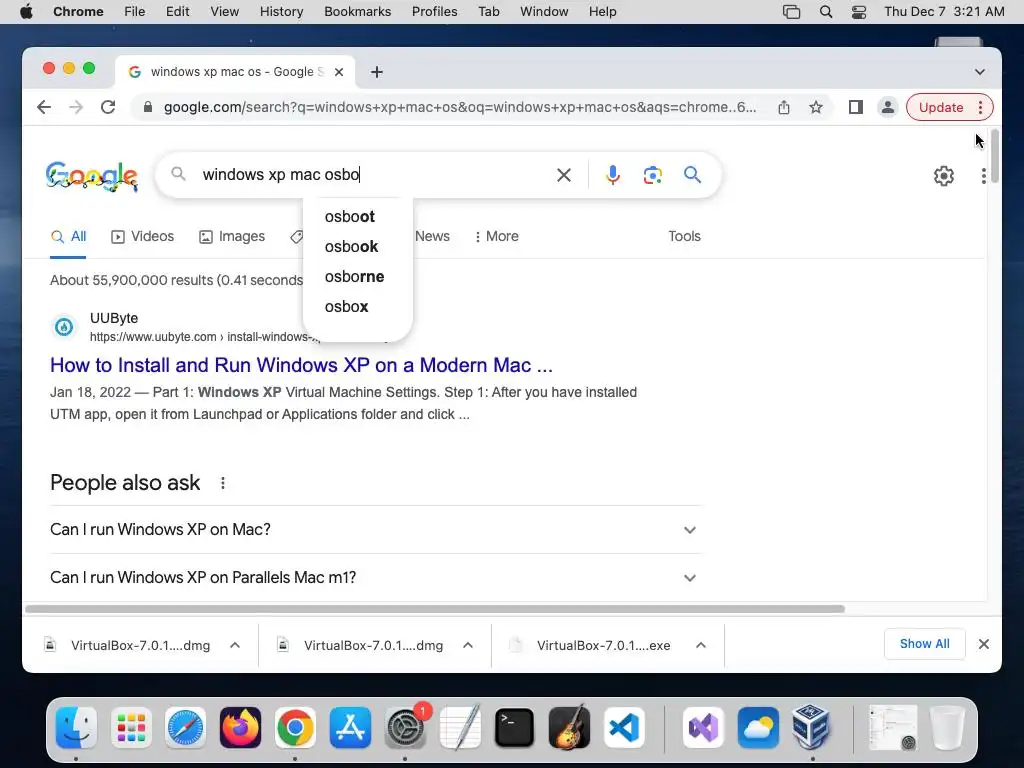The height and width of the screenshot is (768, 1024).
Task: Open the Chrome profile avatar
Action: pos(888,107)
